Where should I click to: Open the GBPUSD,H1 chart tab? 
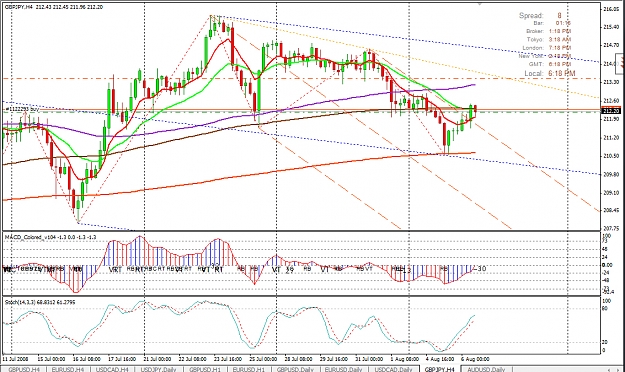click(205, 369)
